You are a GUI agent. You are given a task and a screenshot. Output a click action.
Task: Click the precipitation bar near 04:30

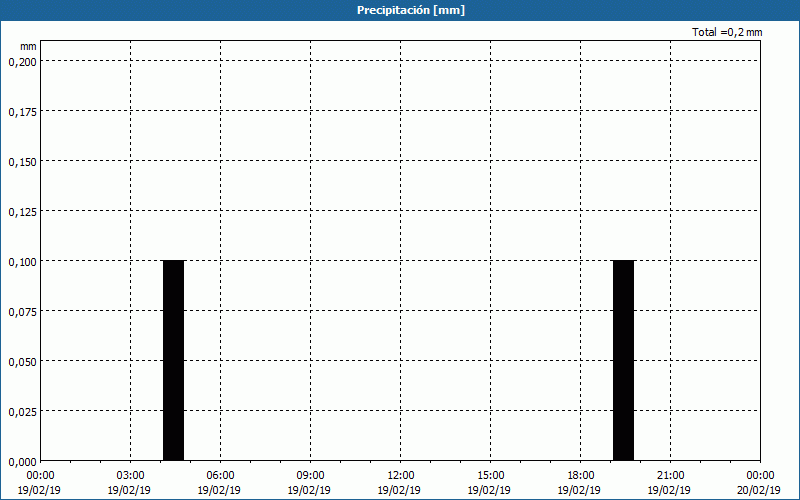[173, 360]
